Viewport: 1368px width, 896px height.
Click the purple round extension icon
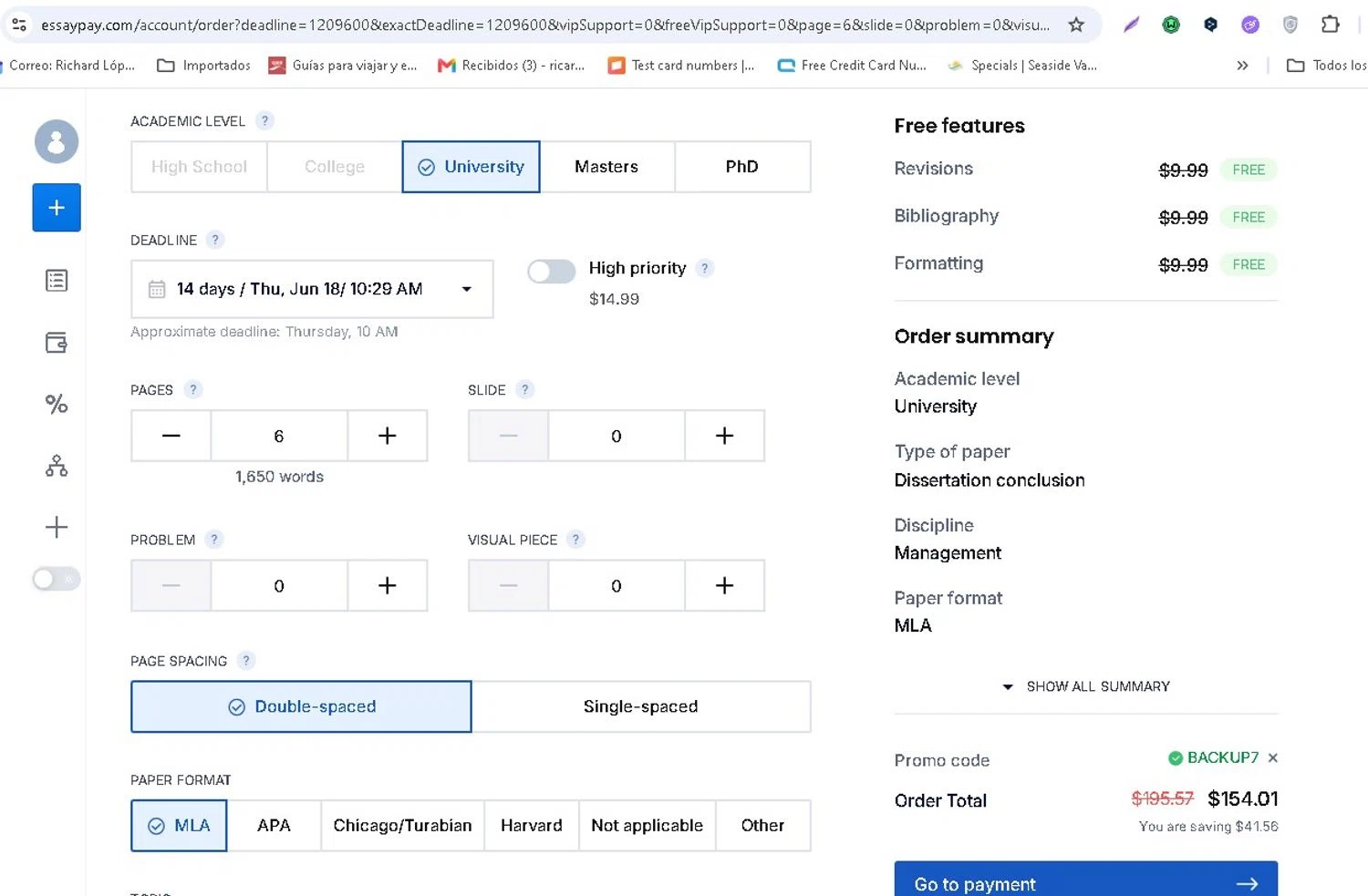(1250, 25)
